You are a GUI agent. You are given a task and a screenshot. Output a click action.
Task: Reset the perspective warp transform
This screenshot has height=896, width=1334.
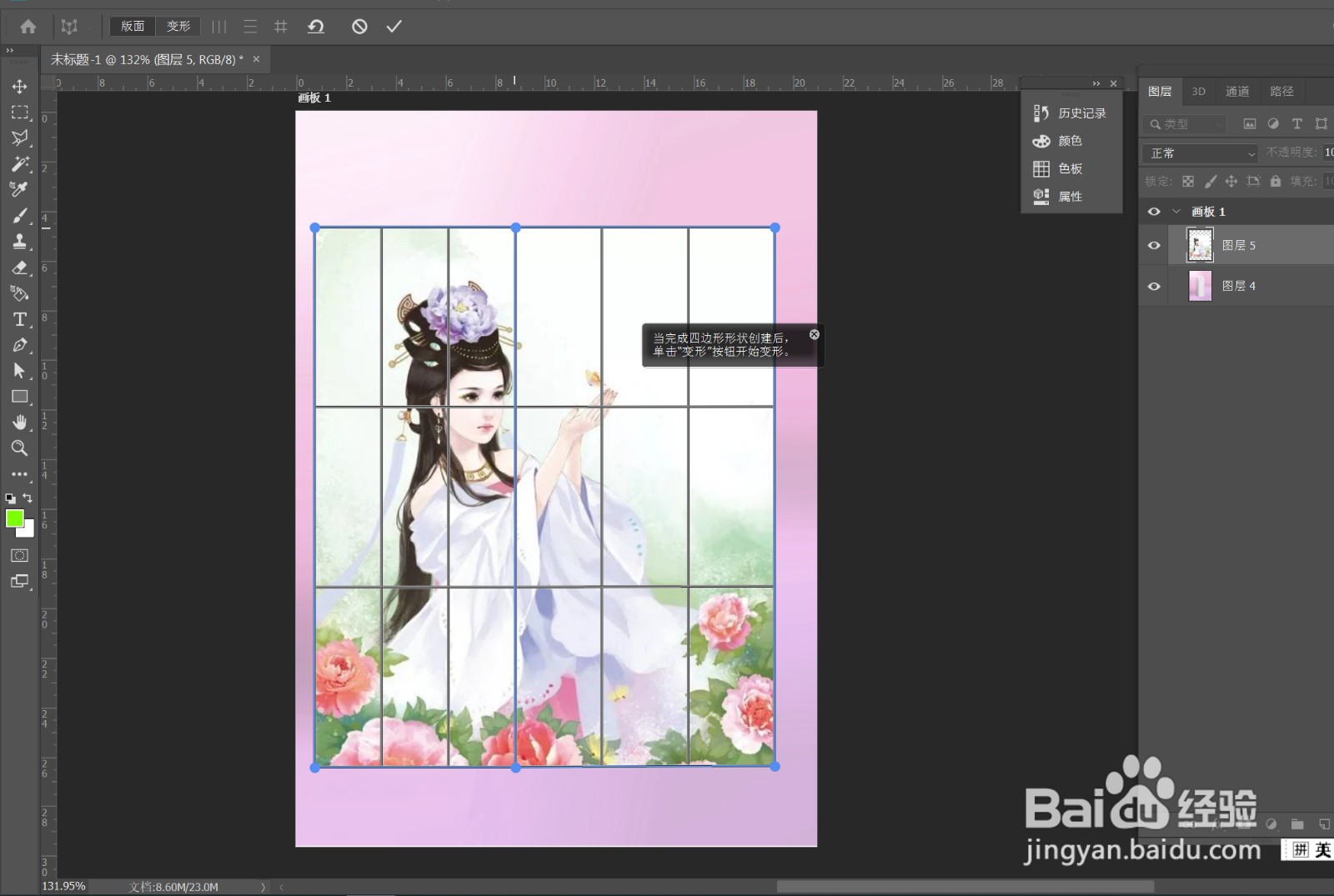click(316, 27)
